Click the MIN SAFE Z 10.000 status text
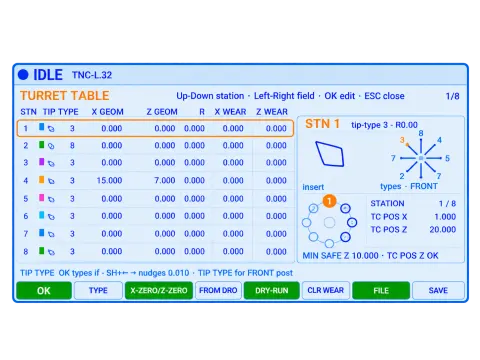Image resolution: width=480 pixels, height=360 pixels. pyautogui.click(x=341, y=256)
